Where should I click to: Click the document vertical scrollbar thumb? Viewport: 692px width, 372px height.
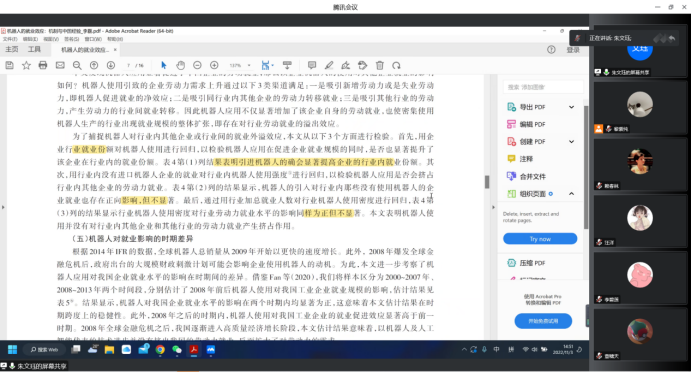pos(487,182)
